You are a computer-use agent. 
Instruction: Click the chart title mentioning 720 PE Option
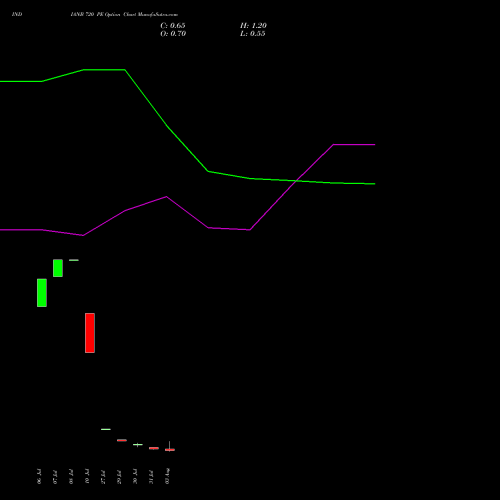[x=124, y=15]
